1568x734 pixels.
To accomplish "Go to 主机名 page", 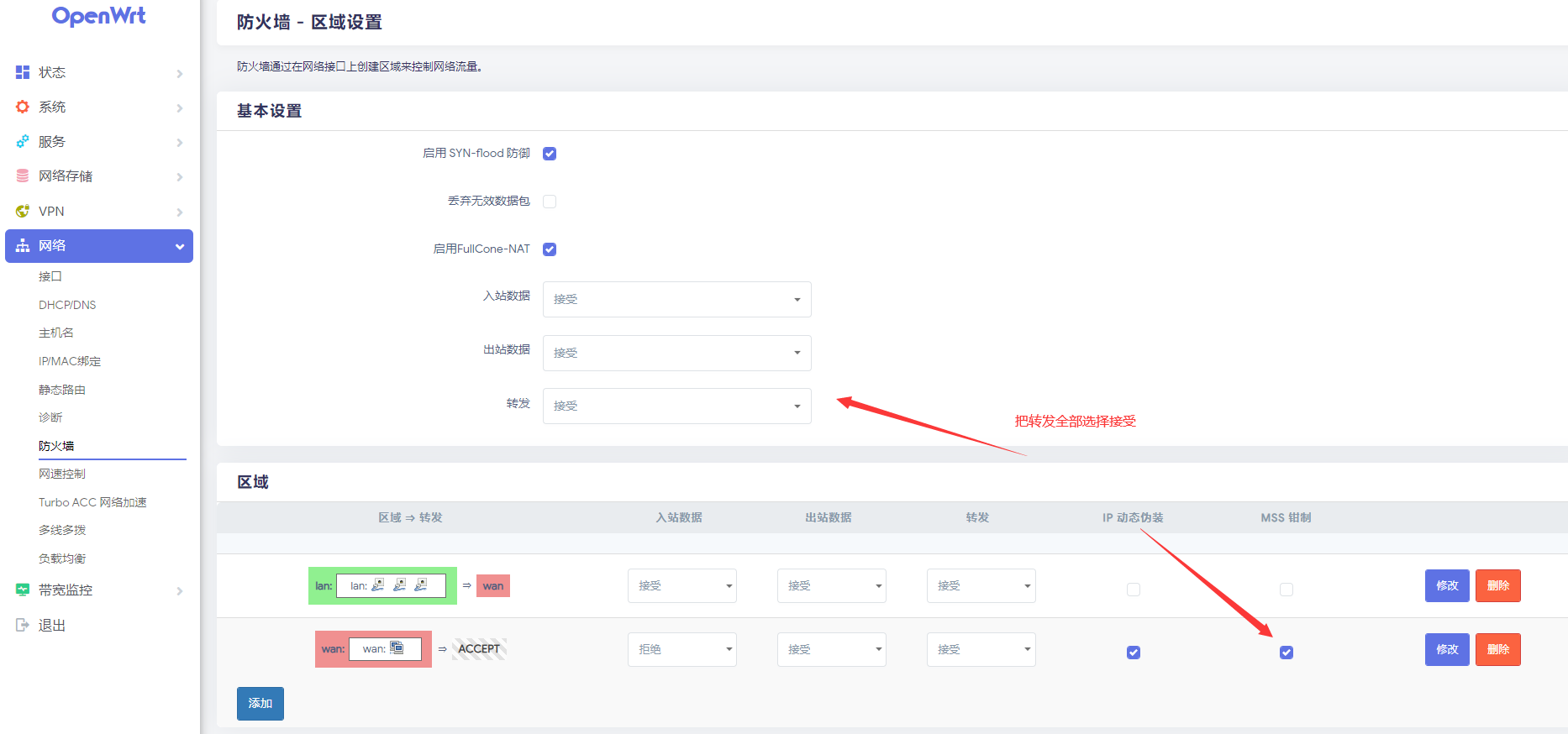I will pos(56,333).
